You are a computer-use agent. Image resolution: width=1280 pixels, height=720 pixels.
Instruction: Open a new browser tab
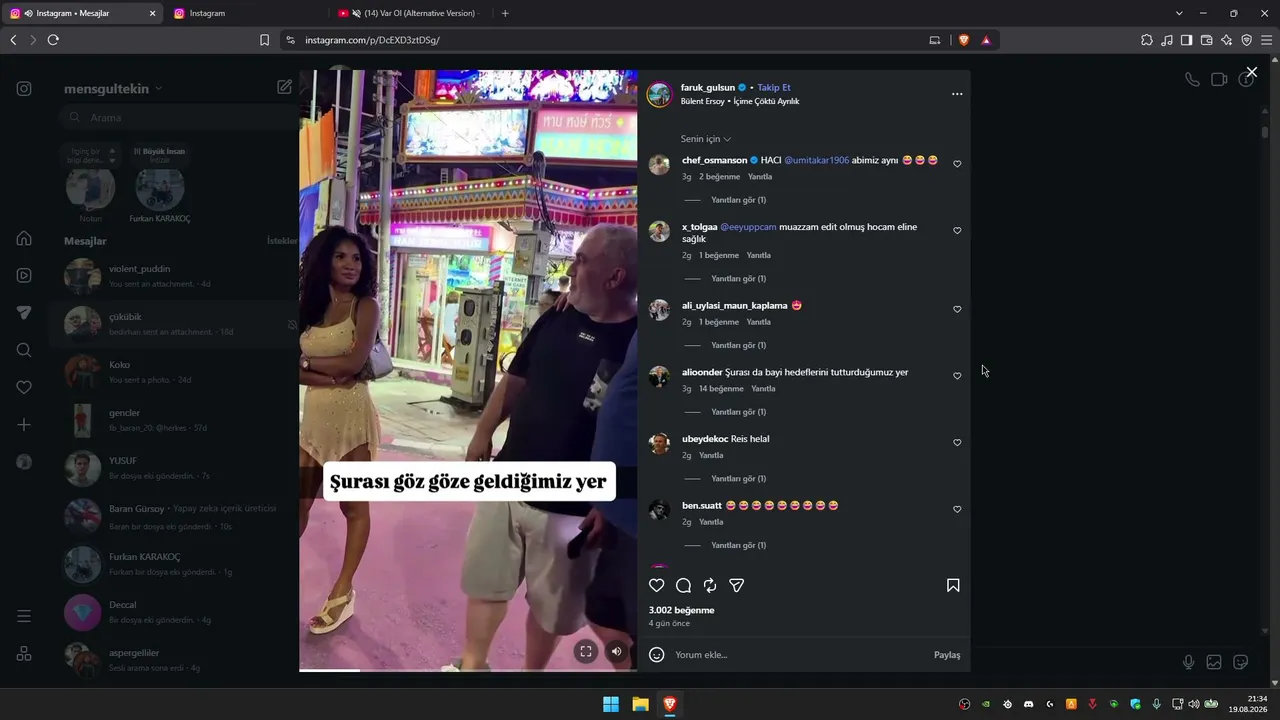pyautogui.click(x=505, y=13)
